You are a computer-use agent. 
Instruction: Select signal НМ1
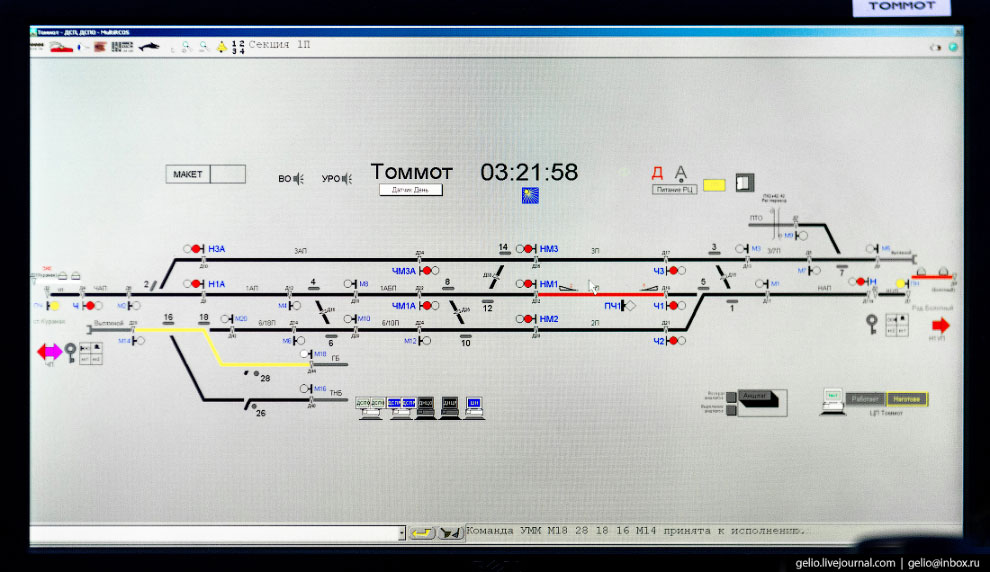[538, 284]
